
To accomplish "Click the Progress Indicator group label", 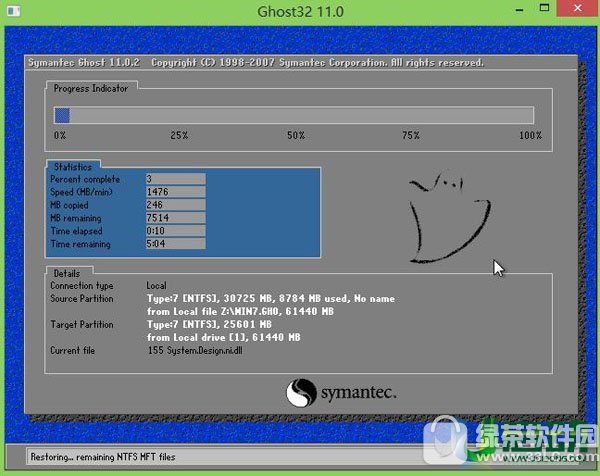I will (91, 88).
